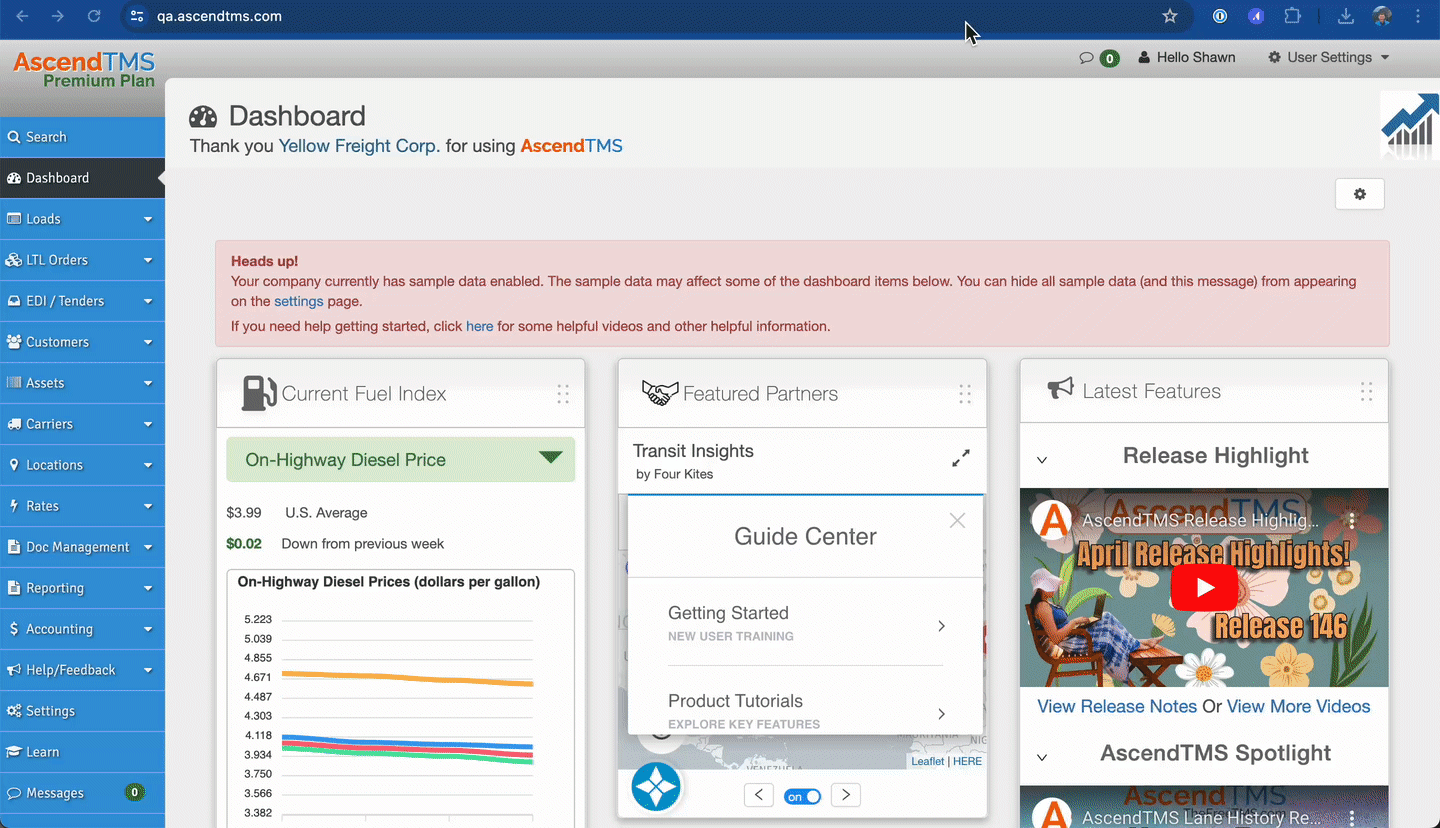The height and width of the screenshot is (828, 1440).
Task: Click the browser profile avatar
Action: coord(1382,16)
